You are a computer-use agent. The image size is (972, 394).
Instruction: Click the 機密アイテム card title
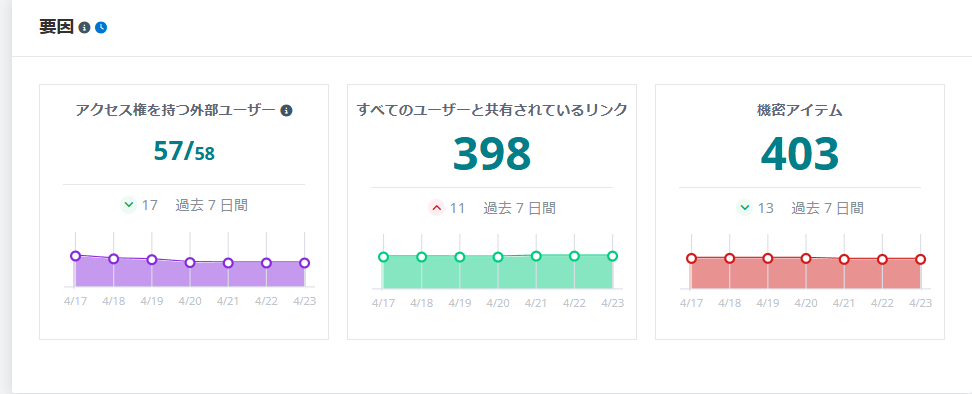coord(800,111)
